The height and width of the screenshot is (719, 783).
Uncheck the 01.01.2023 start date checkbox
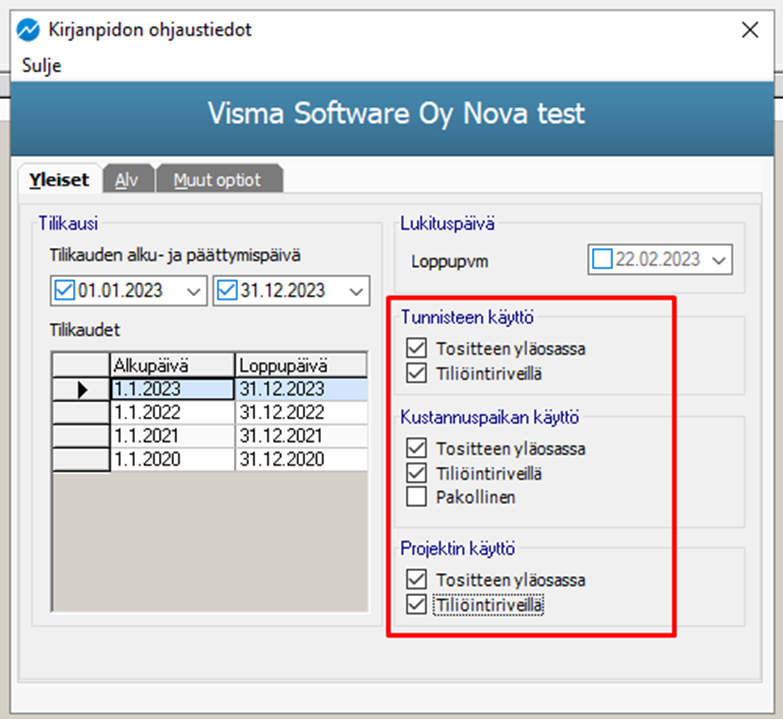click(x=64, y=290)
